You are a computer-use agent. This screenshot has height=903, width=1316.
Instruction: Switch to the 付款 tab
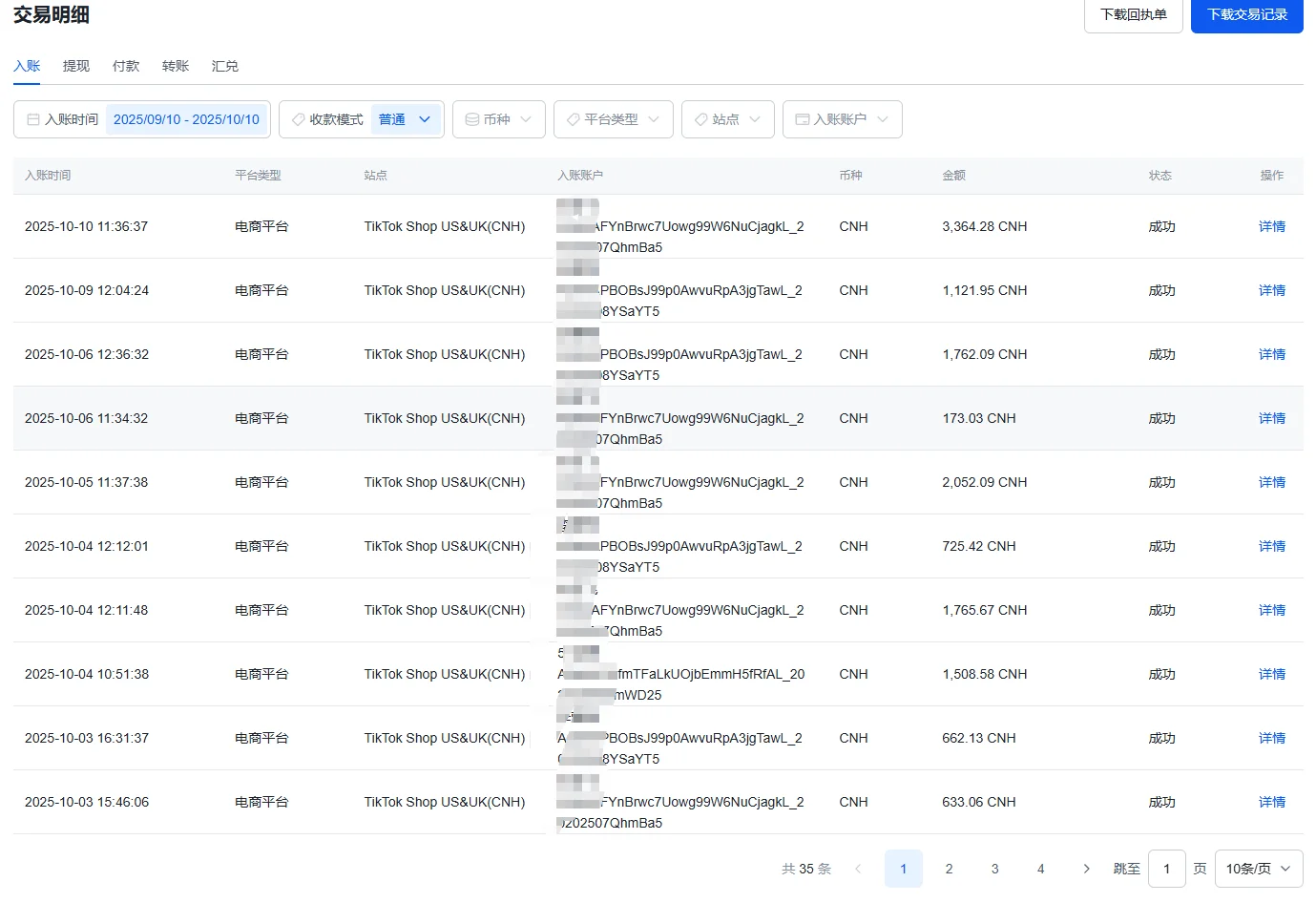pos(126,66)
